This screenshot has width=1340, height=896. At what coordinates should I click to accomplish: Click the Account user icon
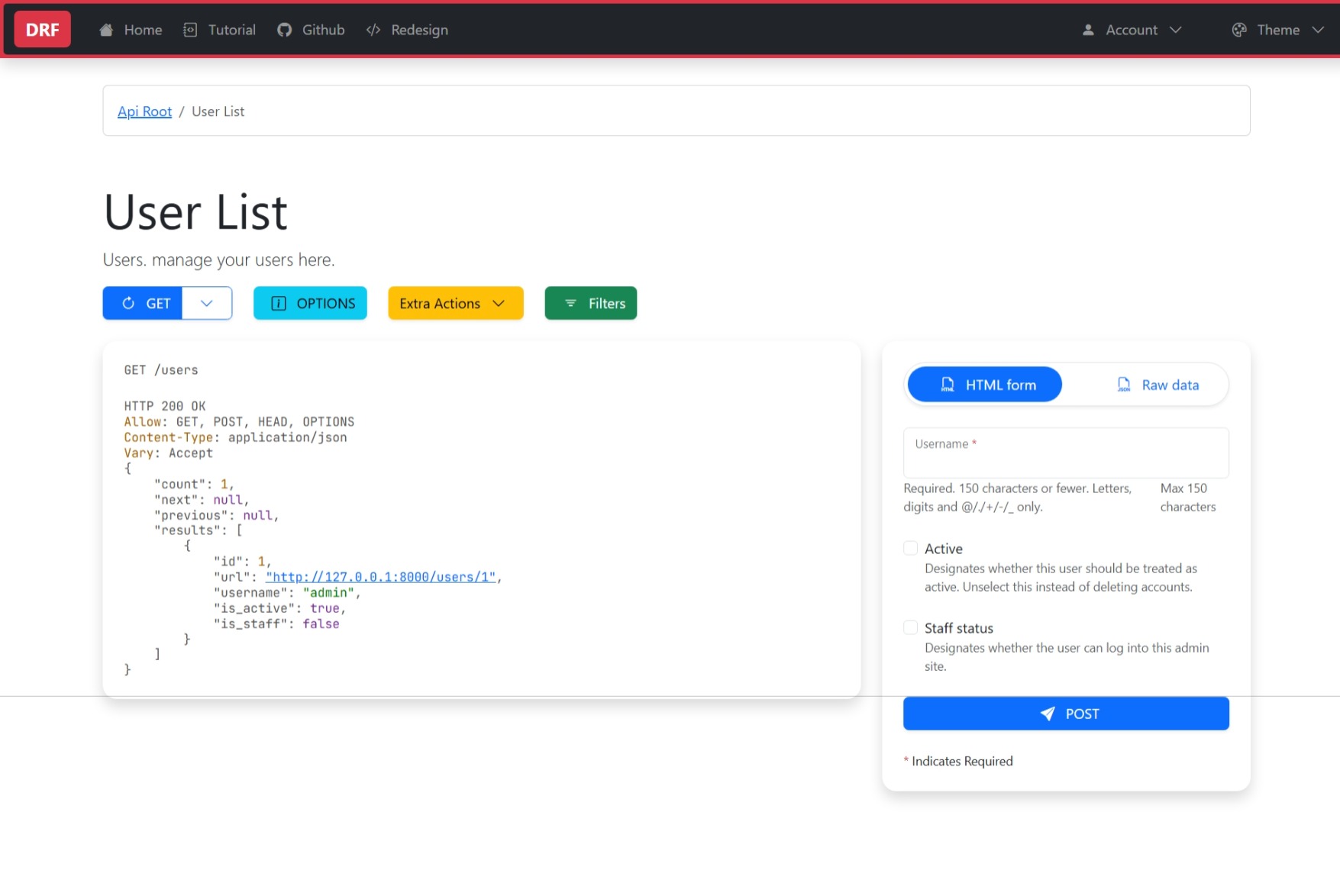(1087, 29)
